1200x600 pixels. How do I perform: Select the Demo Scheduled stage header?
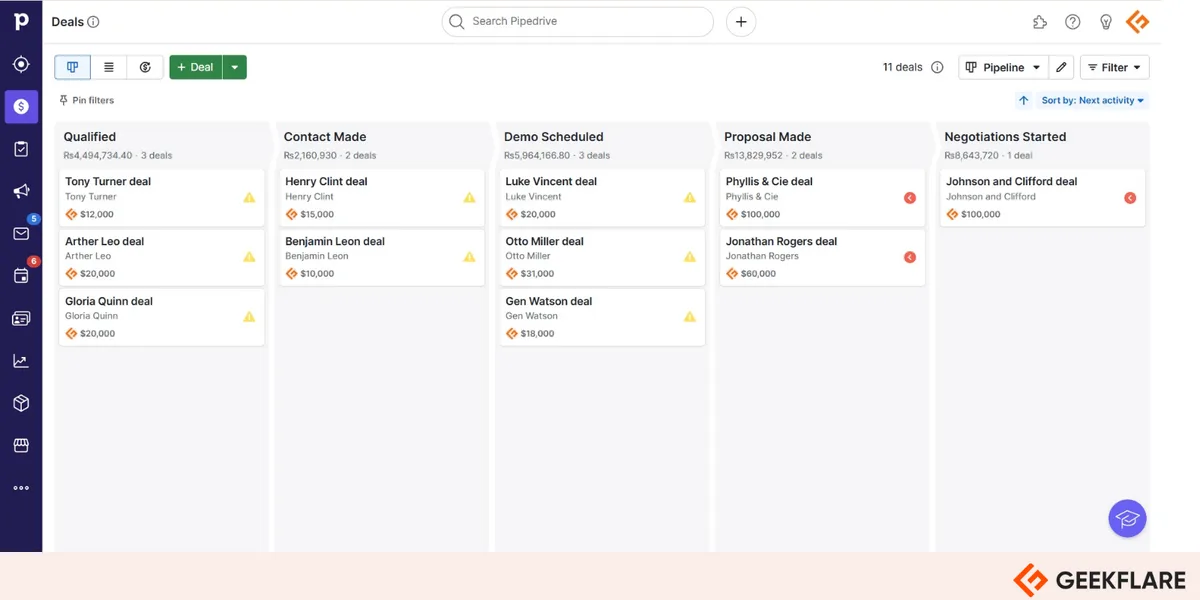[x=553, y=137]
